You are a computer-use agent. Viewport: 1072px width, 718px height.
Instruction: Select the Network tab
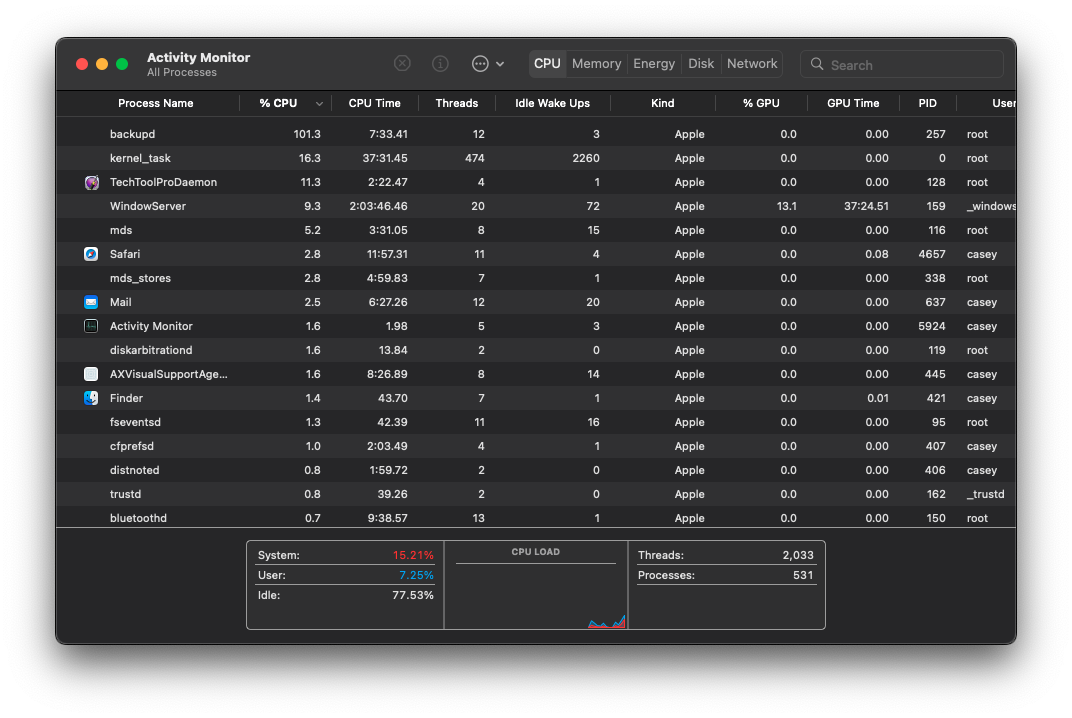tap(752, 64)
